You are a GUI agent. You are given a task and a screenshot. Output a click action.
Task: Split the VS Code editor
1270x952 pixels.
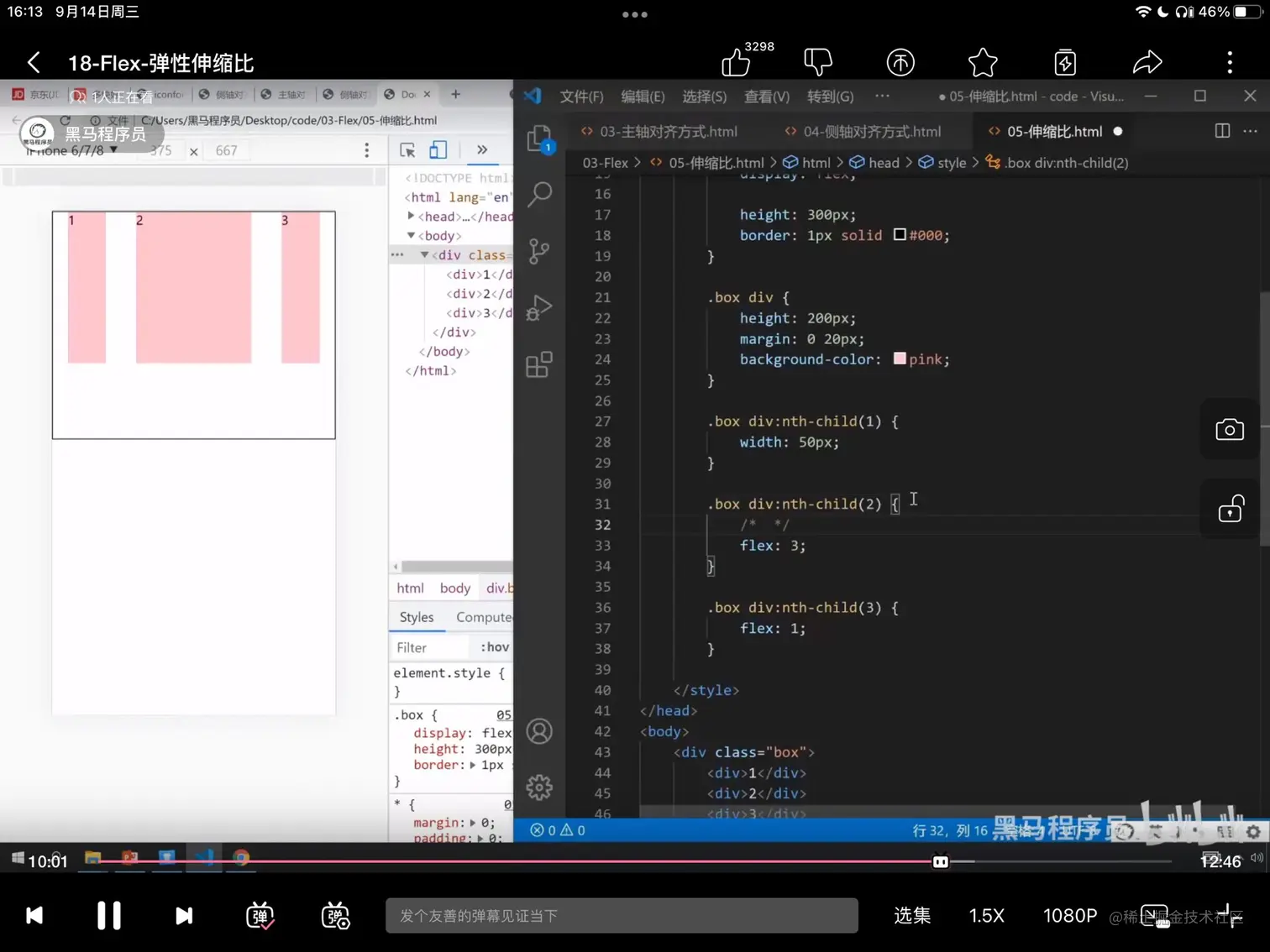(1222, 131)
